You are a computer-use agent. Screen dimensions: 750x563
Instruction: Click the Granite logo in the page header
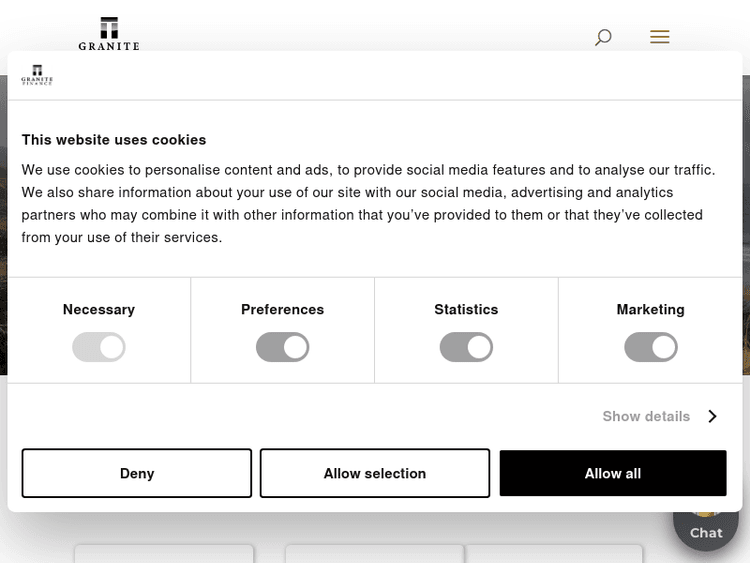point(109,33)
